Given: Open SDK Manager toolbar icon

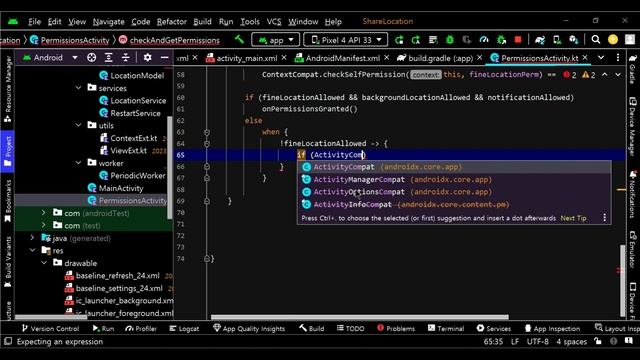Looking at the screenshot, I should (x=574, y=40).
